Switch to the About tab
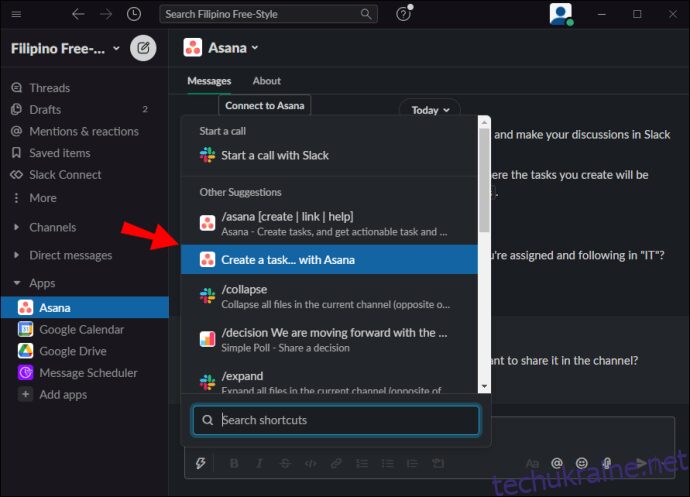Screen dimensions: 690x497 267,81
